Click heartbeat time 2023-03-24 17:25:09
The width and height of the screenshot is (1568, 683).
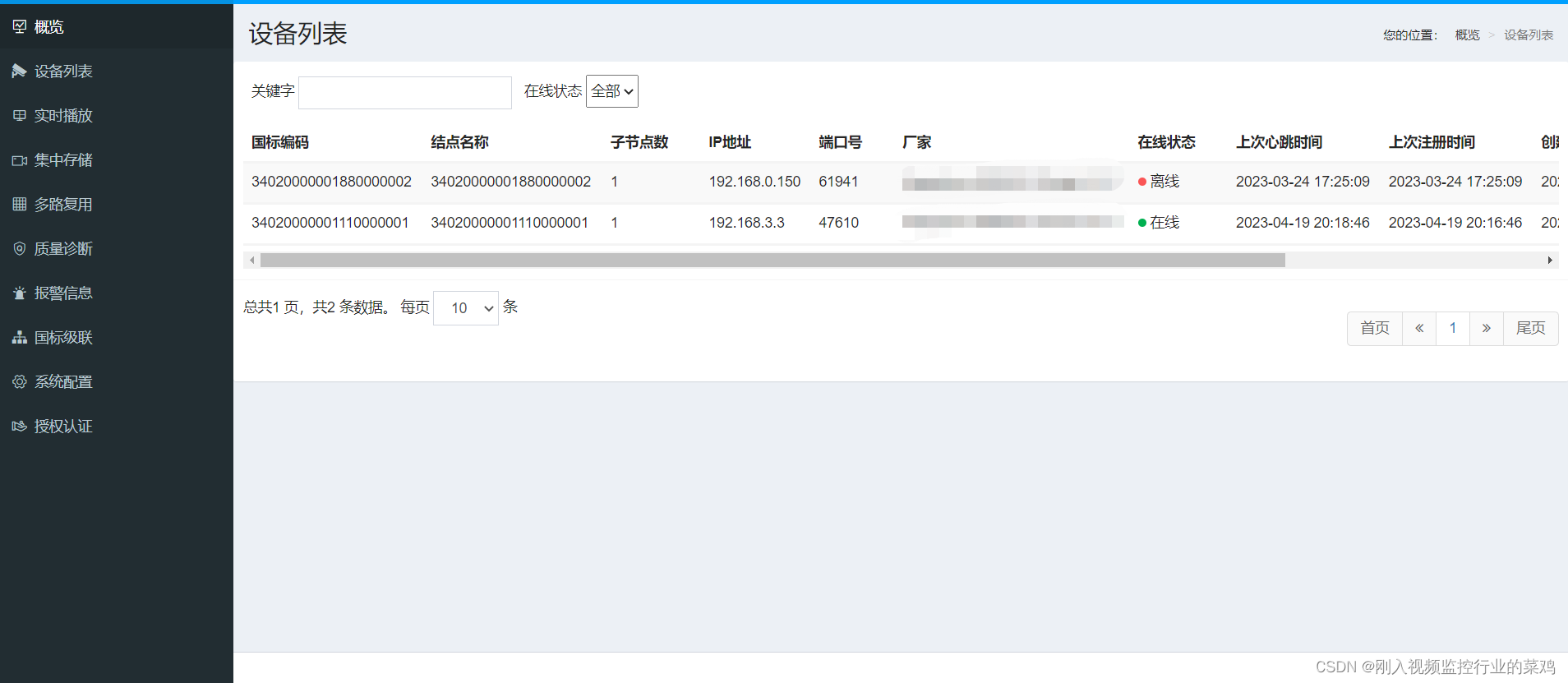tap(1303, 182)
